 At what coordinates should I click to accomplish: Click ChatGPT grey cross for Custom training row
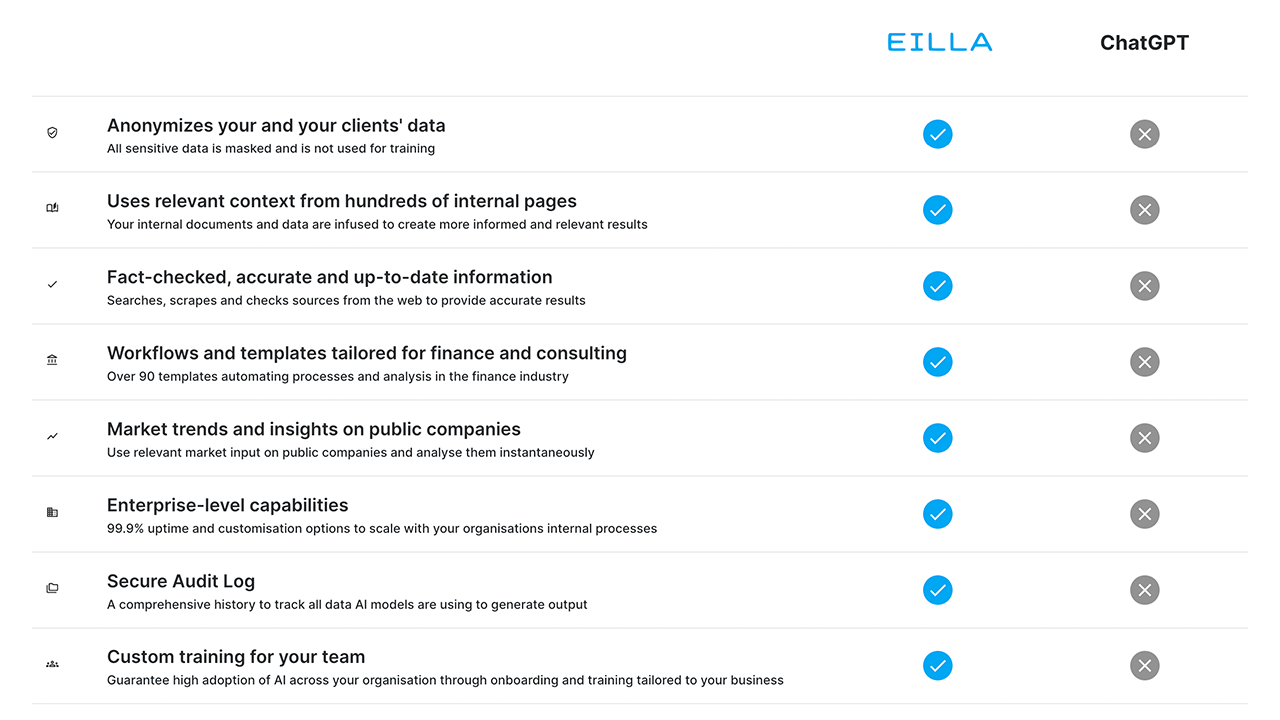click(x=1144, y=666)
